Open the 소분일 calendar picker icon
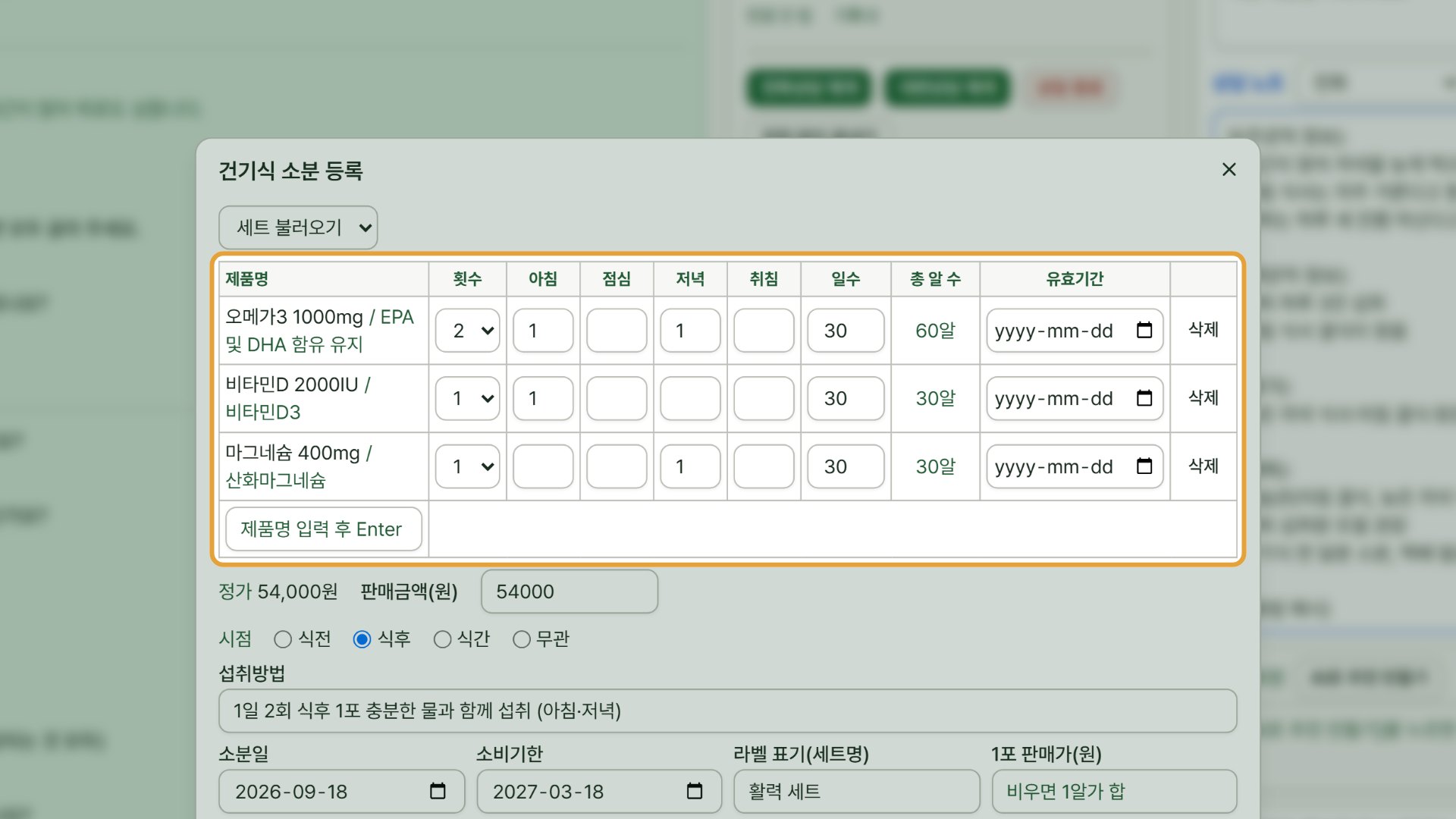This screenshot has height=819, width=1456. (438, 791)
